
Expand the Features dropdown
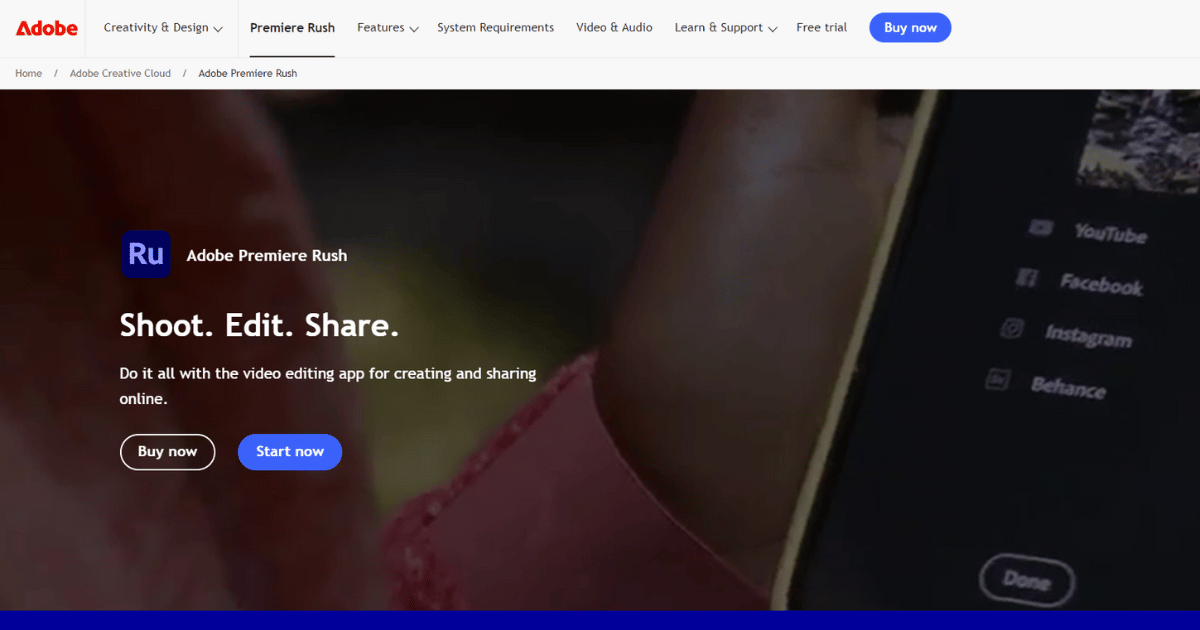pyautogui.click(x=388, y=28)
